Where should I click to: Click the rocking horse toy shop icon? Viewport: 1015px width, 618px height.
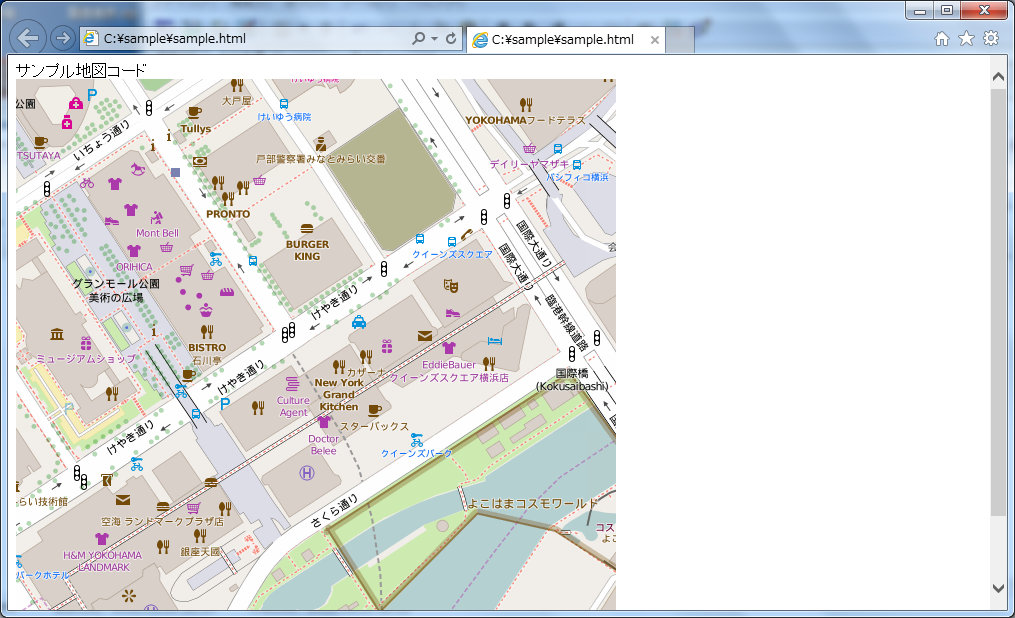tap(138, 170)
